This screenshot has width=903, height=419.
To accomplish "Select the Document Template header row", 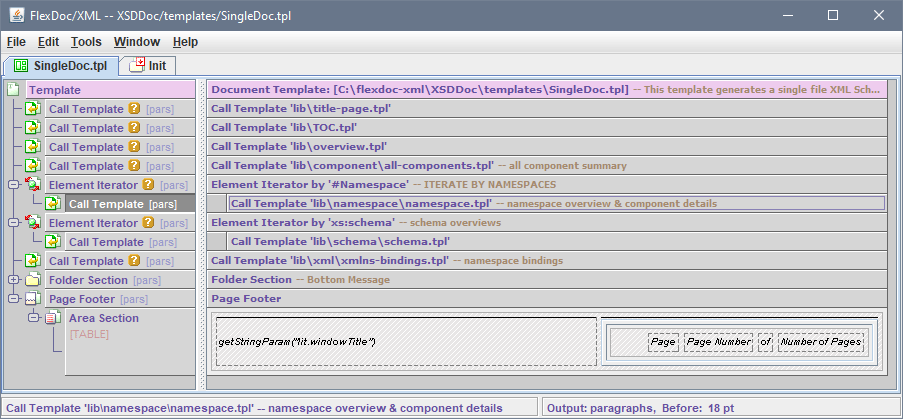I will point(547,90).
